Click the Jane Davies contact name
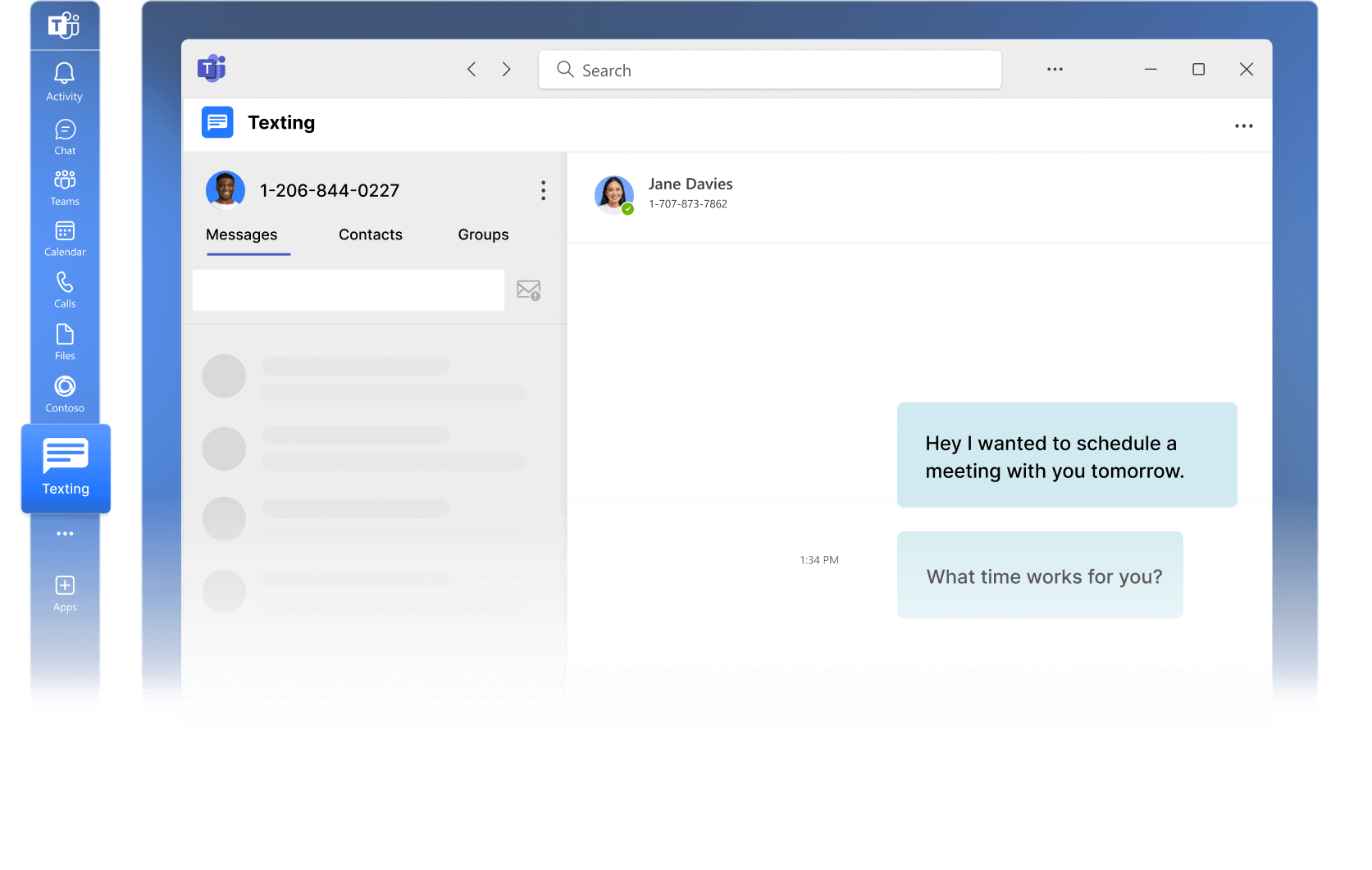The height and width of the screenshot is (870, 1372). (x=691, y=184)
